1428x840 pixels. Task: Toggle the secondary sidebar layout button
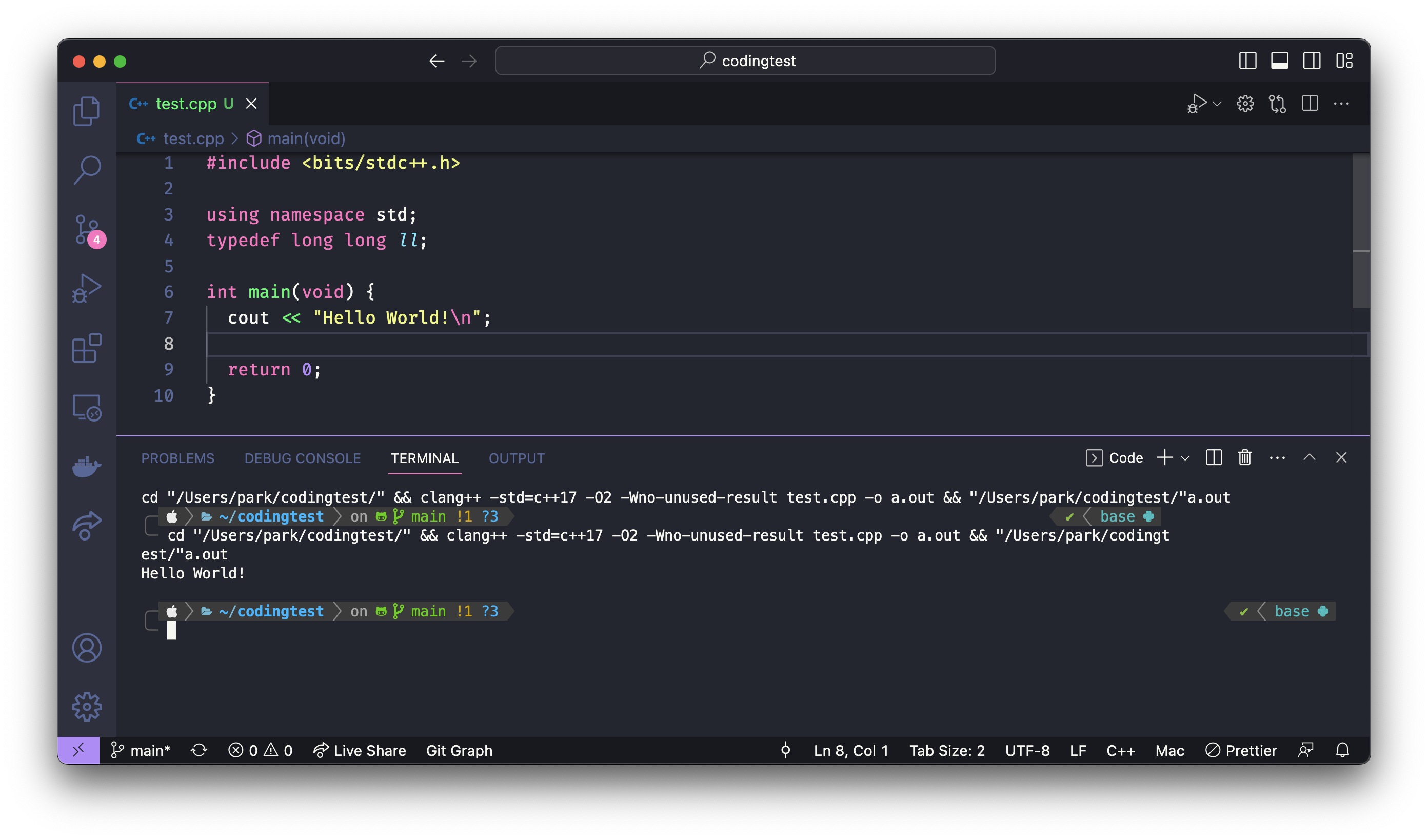(1311, 61)
